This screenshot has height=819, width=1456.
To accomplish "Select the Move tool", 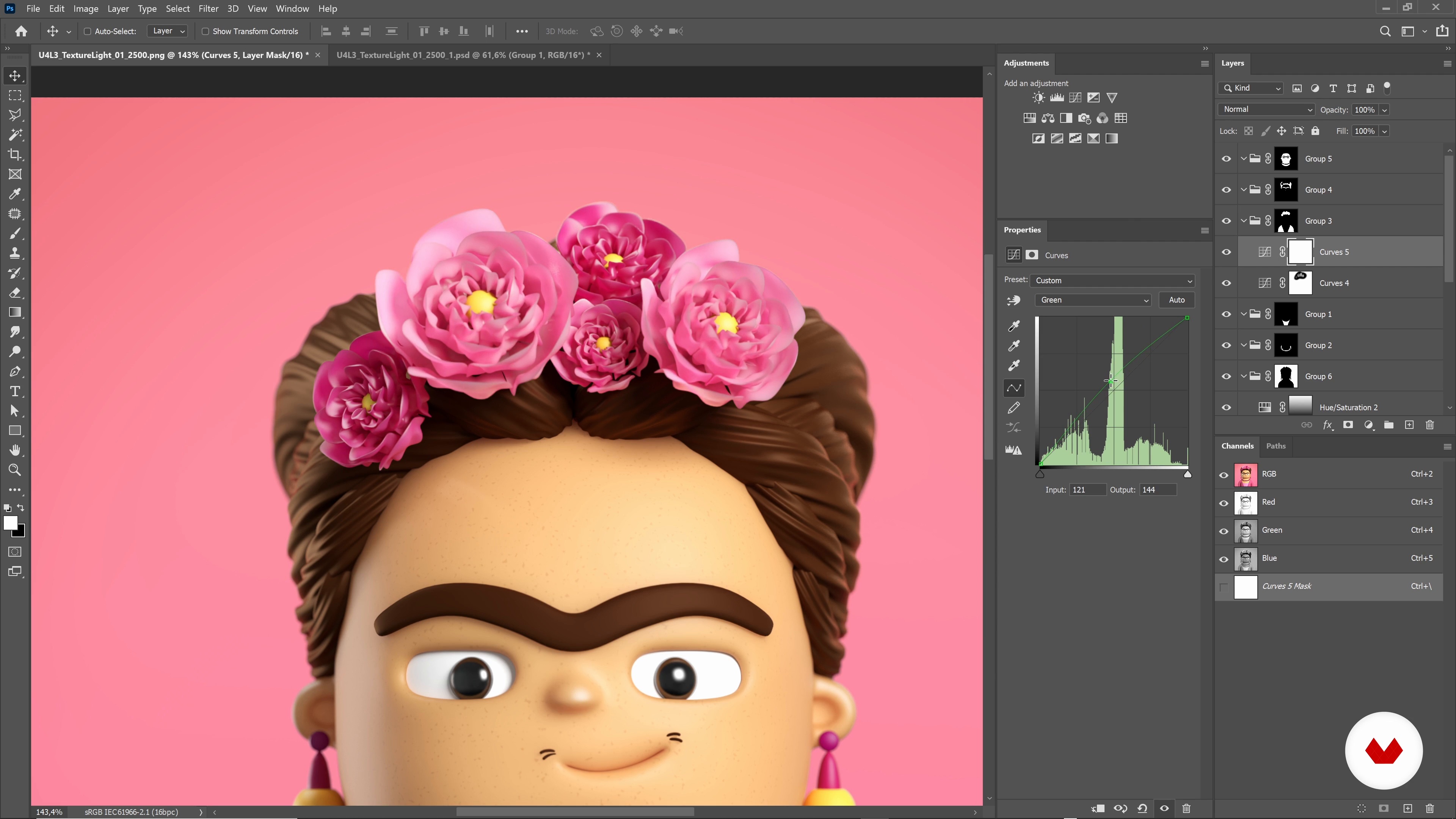I will point(15,76).
